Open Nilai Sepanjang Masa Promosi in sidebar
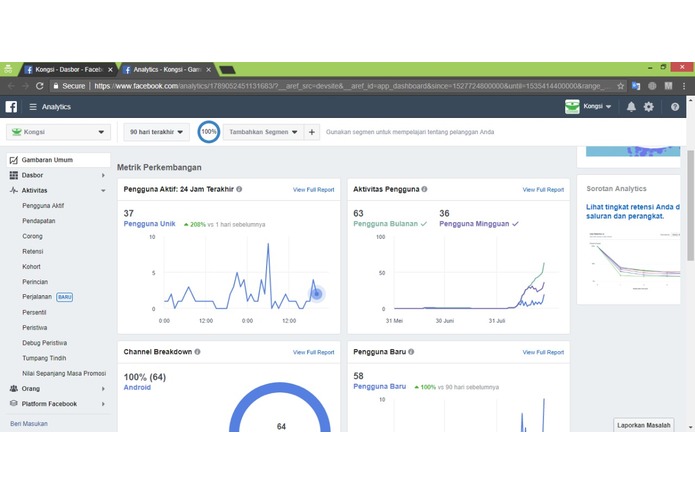This screenshot has width=695, height=494. pos(64,373)
